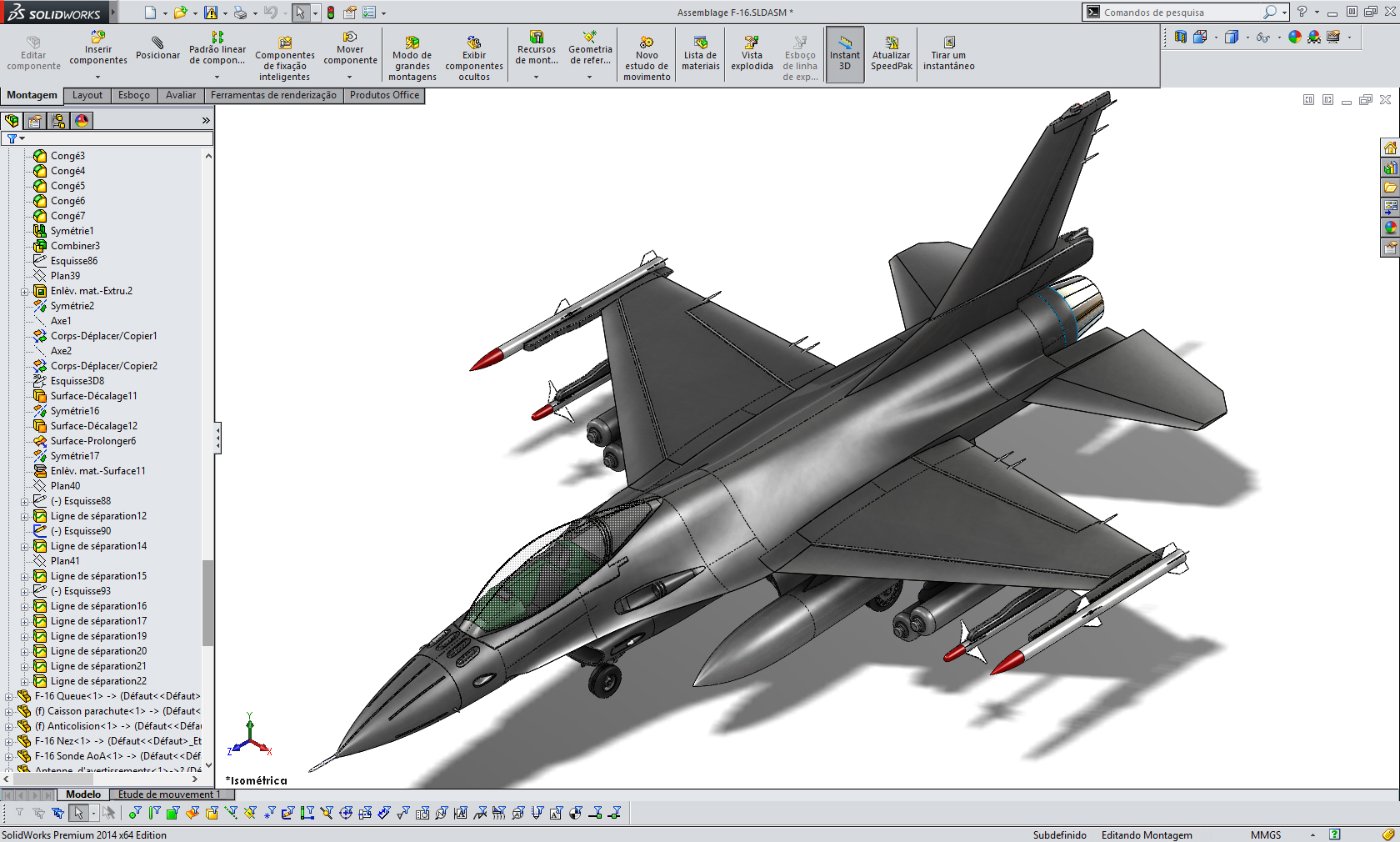Toggle the clear all filters icon
The image size is (1400, 842).
38,813
